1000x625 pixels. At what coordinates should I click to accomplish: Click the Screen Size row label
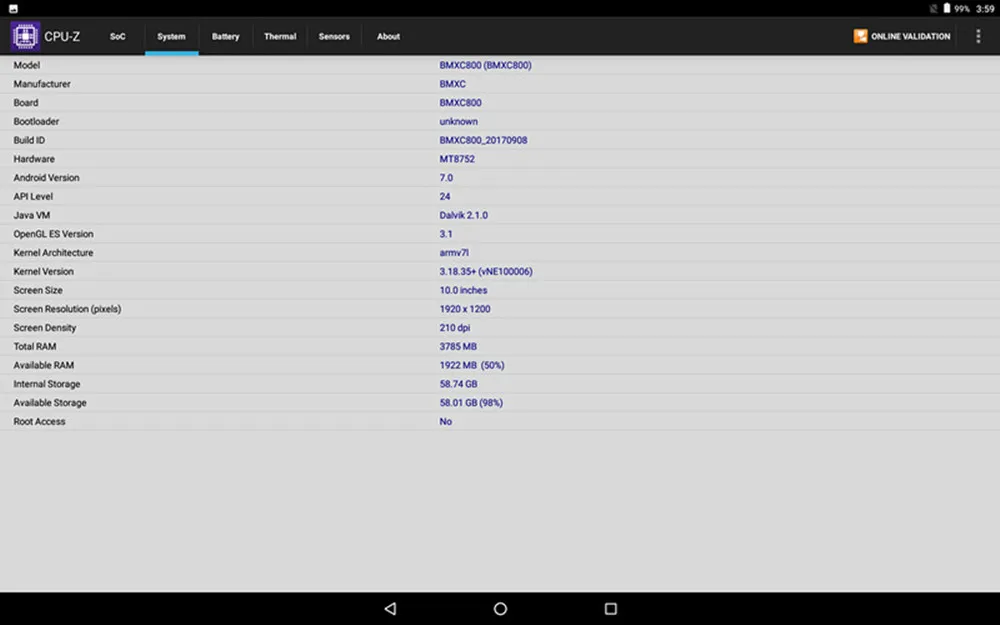[38, 290]
